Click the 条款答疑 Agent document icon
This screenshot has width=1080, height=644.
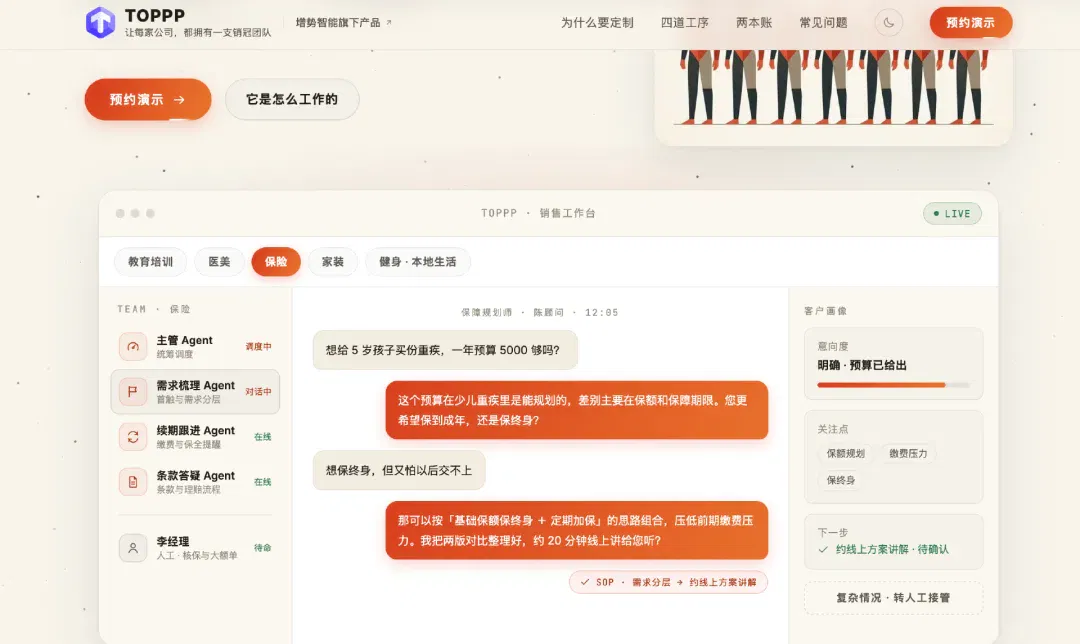pyautogui.click(x=133, y=481)
